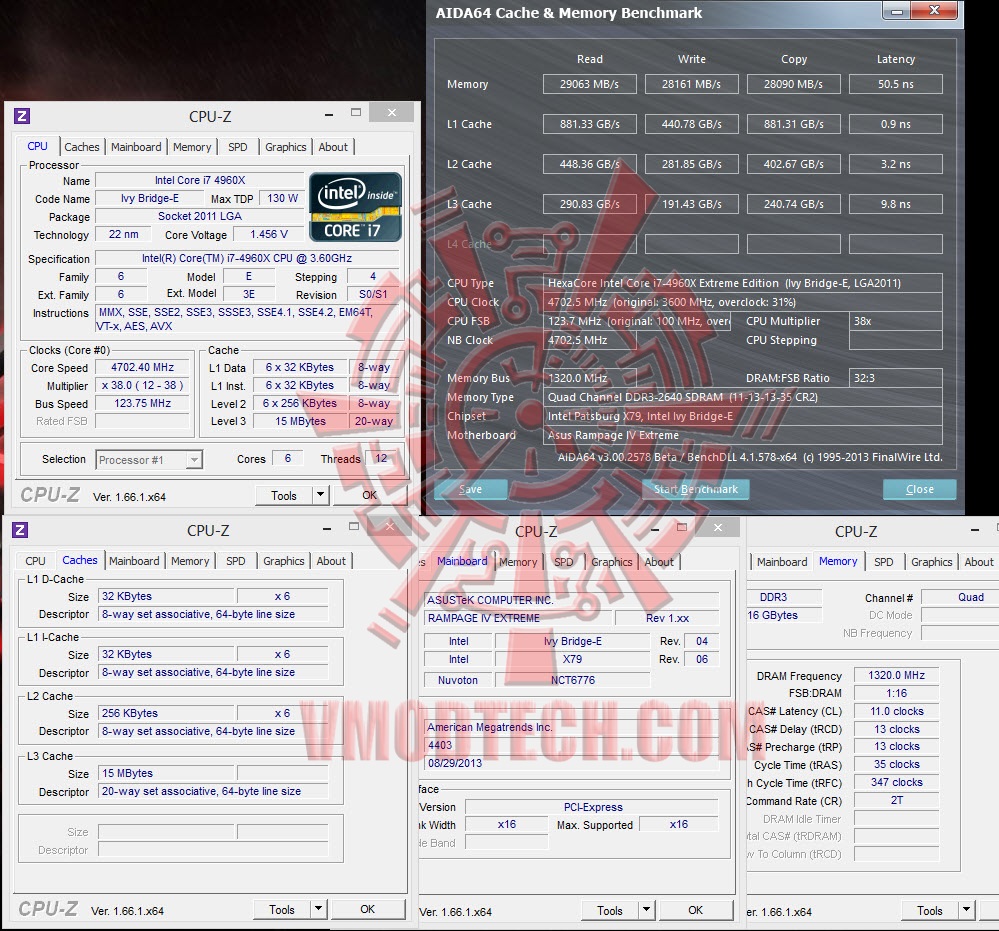The height and width of the screenshot is (931, 999).
Task: Click the Core Speed 4702.40 MHz value
Action: (x=142, y=367)
